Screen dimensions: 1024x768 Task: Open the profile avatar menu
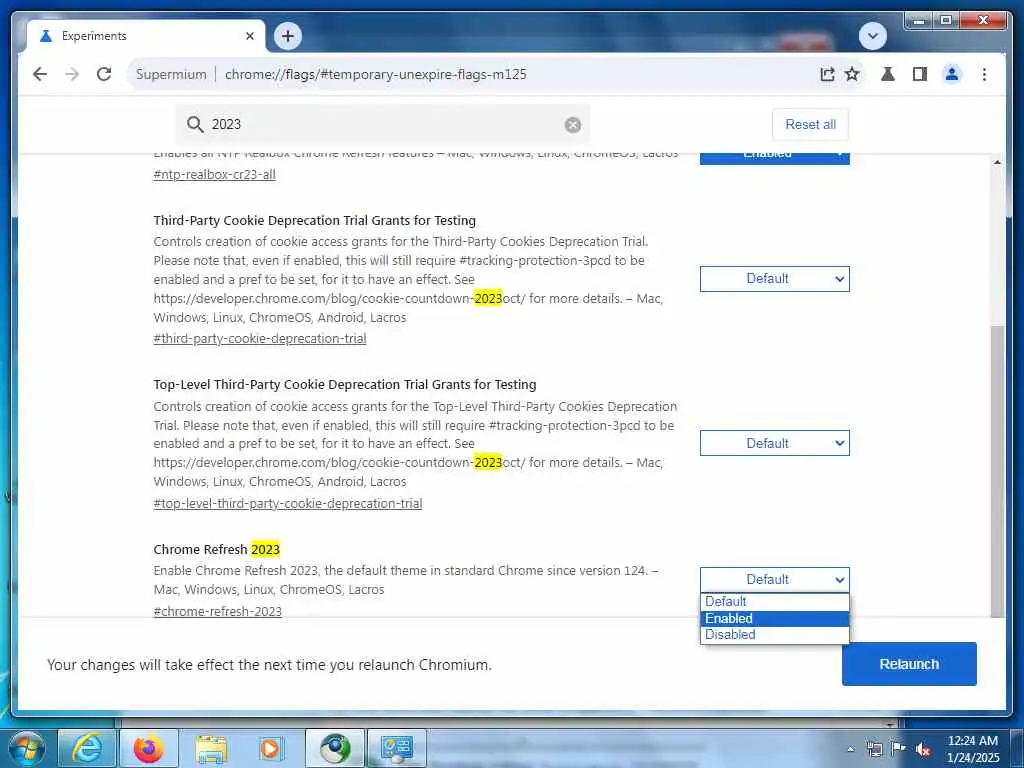click(x=952, y=74)
